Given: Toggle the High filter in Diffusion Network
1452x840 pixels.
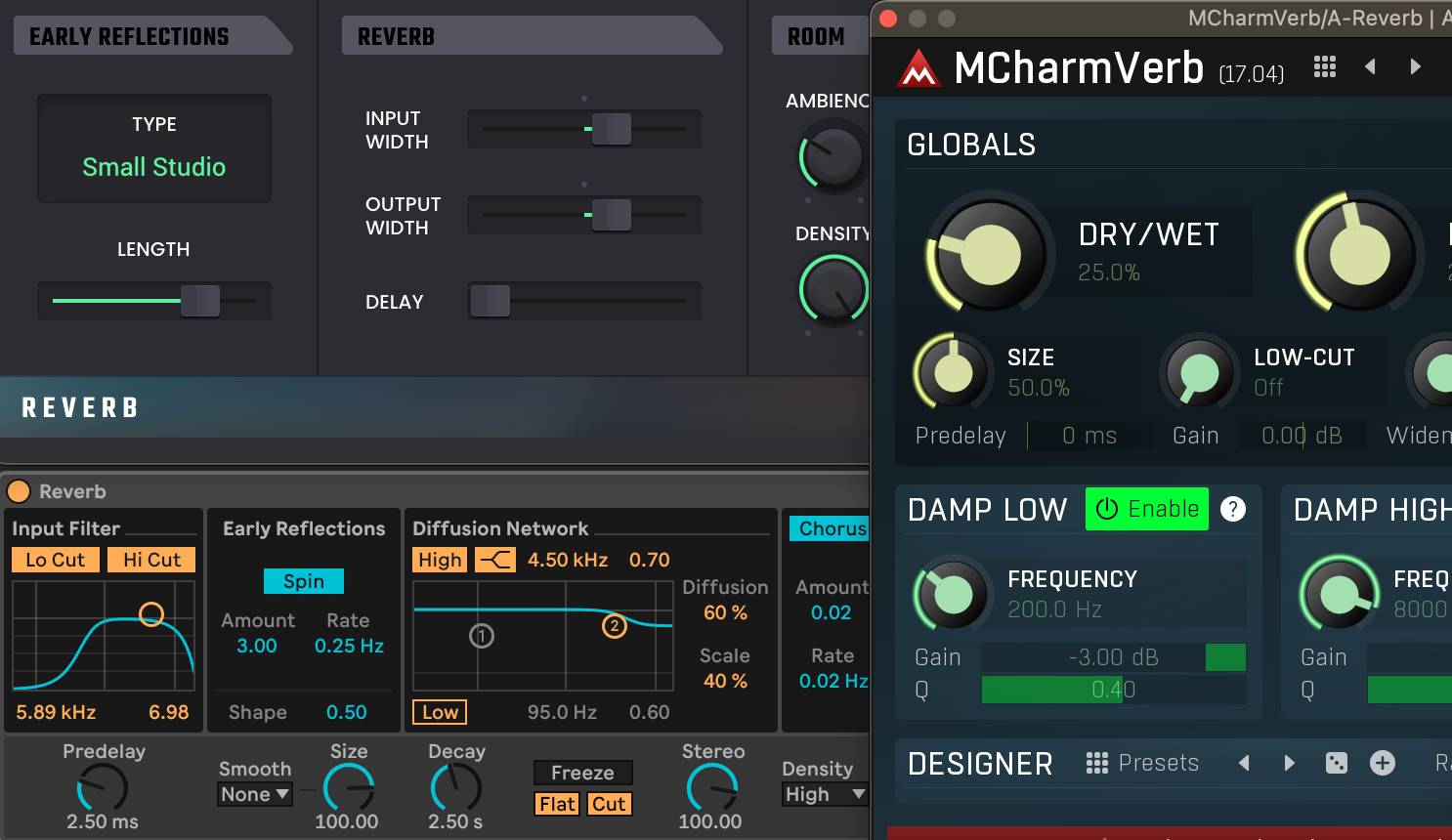Looking at the screenshot, I should (441, 560).
